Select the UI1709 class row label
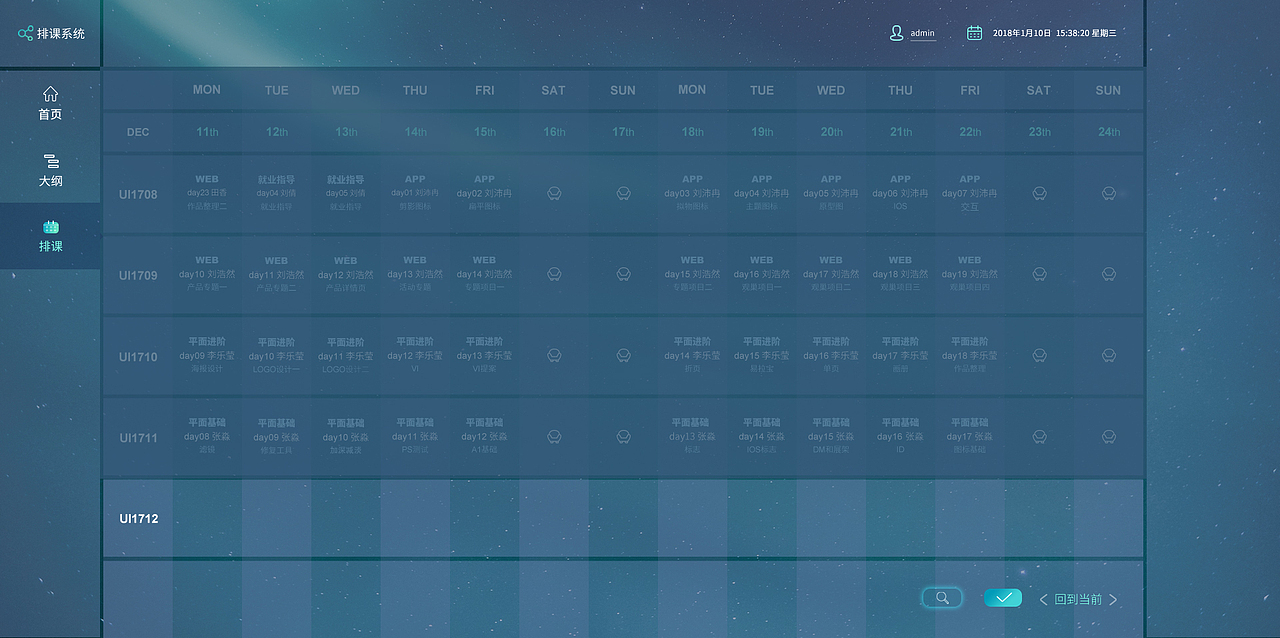 click(x=138, y=275)
